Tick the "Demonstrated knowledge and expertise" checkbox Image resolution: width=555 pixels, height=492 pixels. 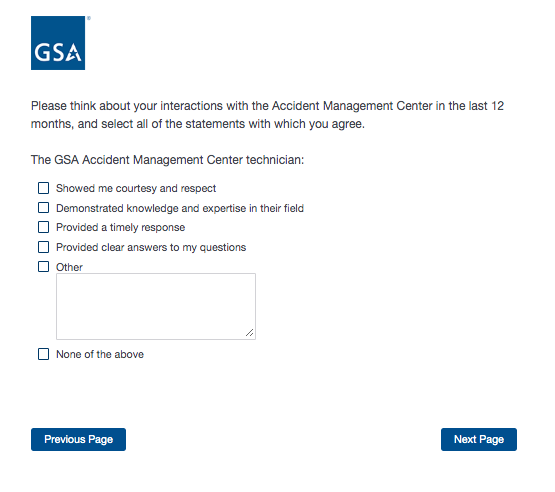click(44, 207)
